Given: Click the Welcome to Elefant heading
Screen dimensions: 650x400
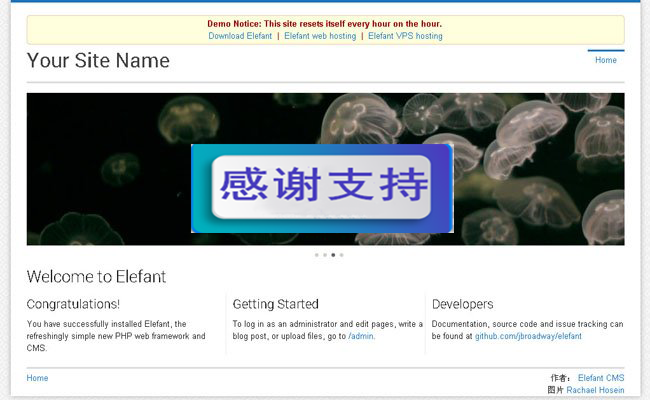Looking at the screenshot, I should (x=96, y=277).
